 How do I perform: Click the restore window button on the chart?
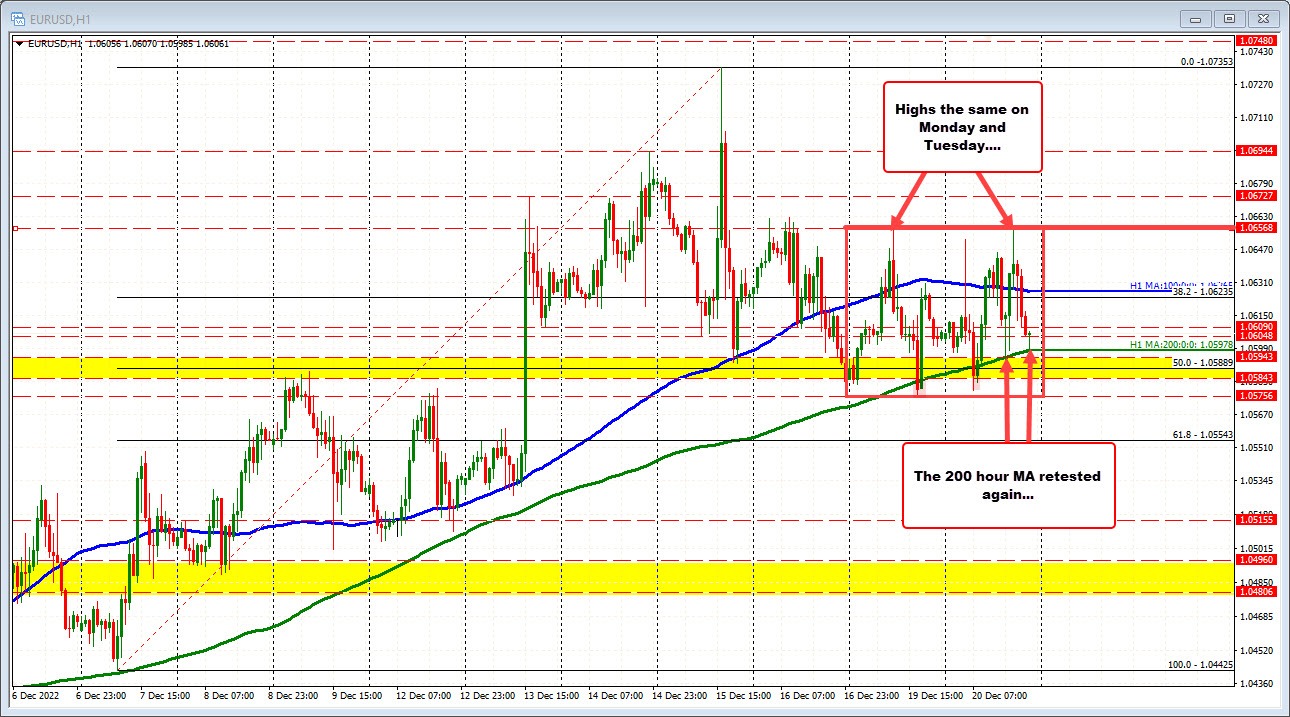point(1227,18)
